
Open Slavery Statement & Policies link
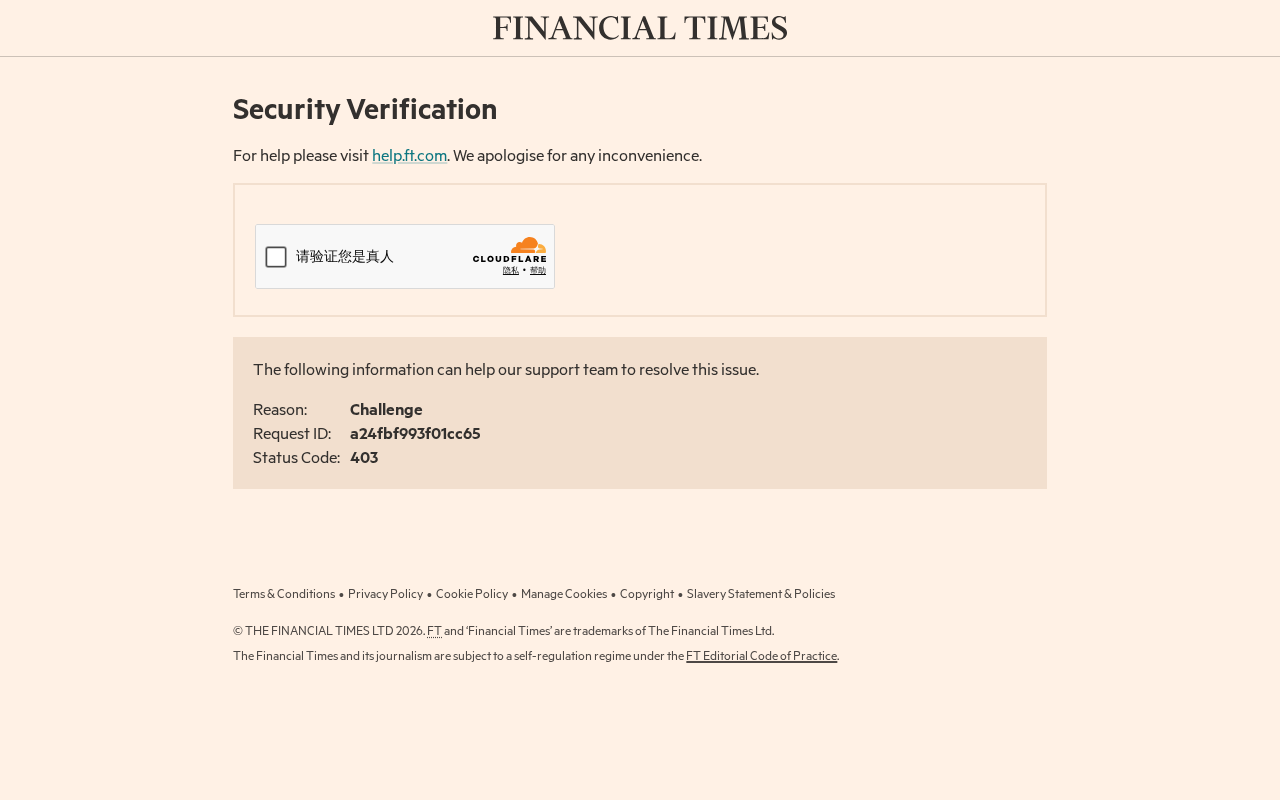(x=761, y=594)
